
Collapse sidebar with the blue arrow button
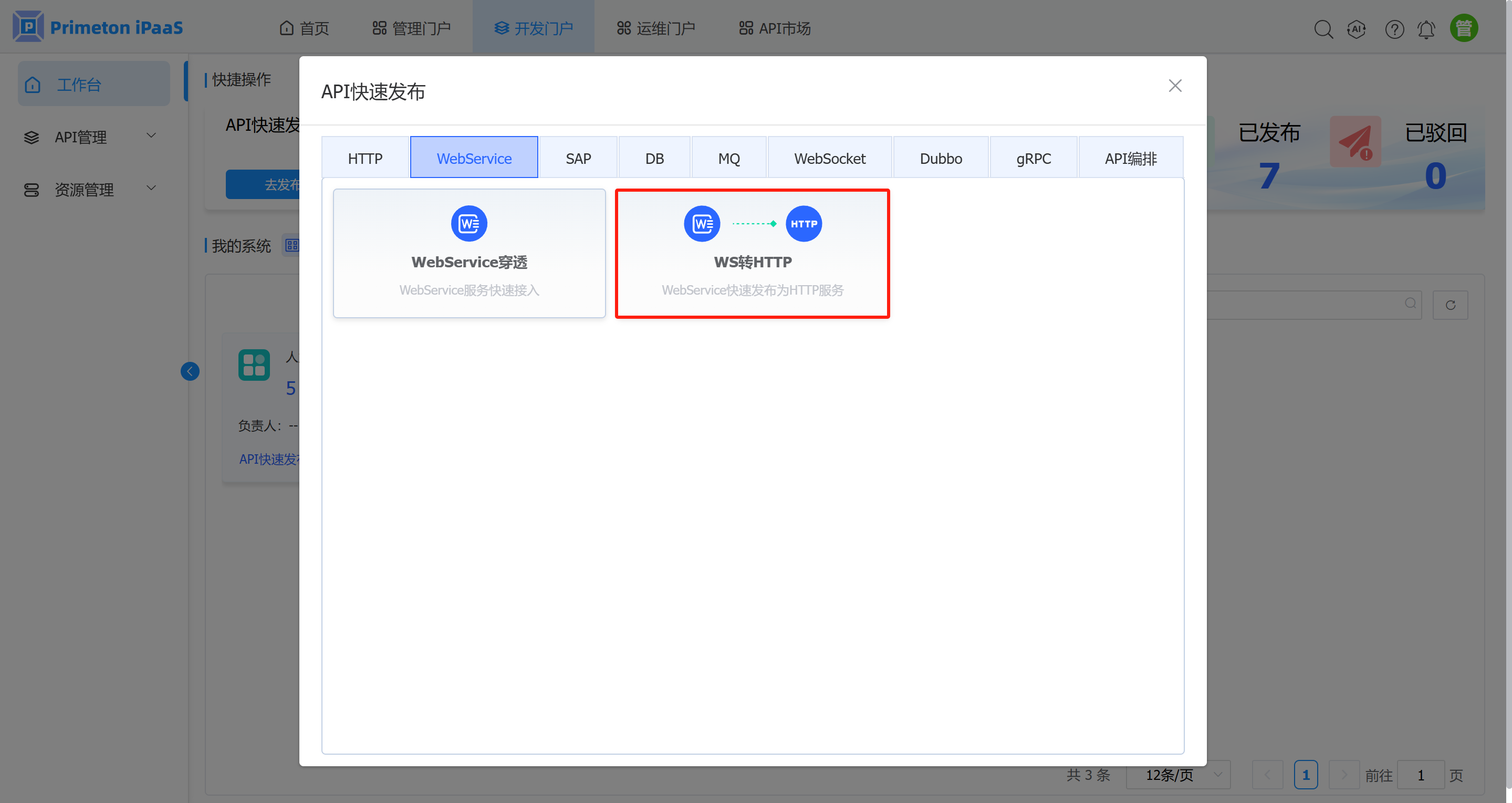190,371
